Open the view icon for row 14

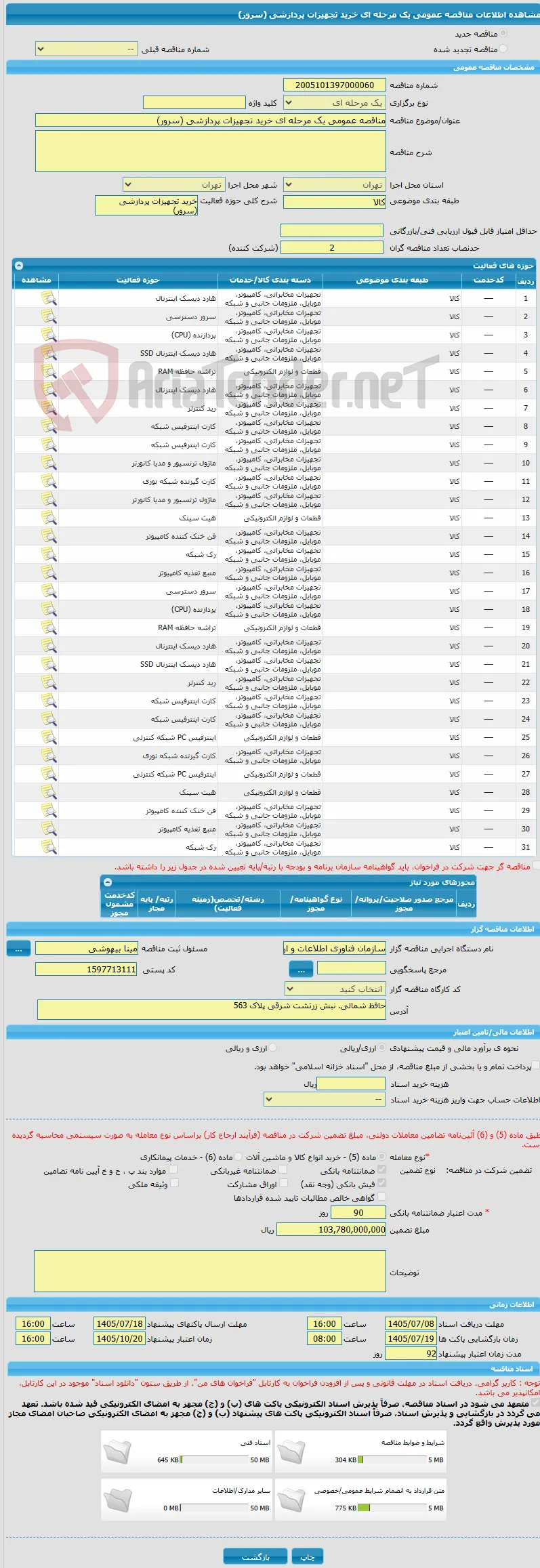tap(48, 536)
